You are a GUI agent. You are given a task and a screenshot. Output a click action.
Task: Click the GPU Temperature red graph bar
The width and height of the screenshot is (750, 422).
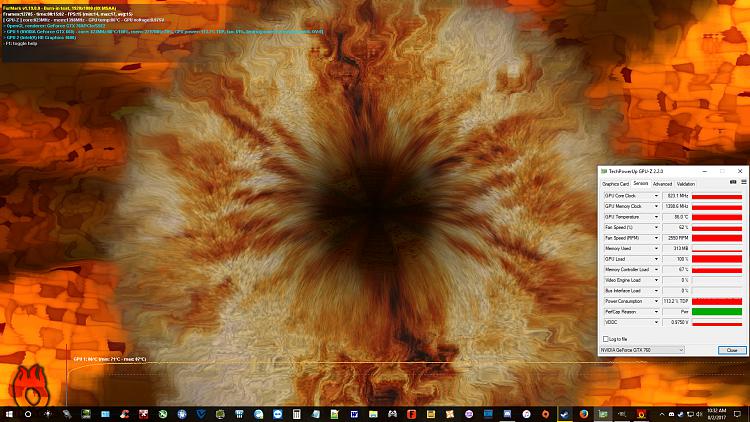click(717, 217)
